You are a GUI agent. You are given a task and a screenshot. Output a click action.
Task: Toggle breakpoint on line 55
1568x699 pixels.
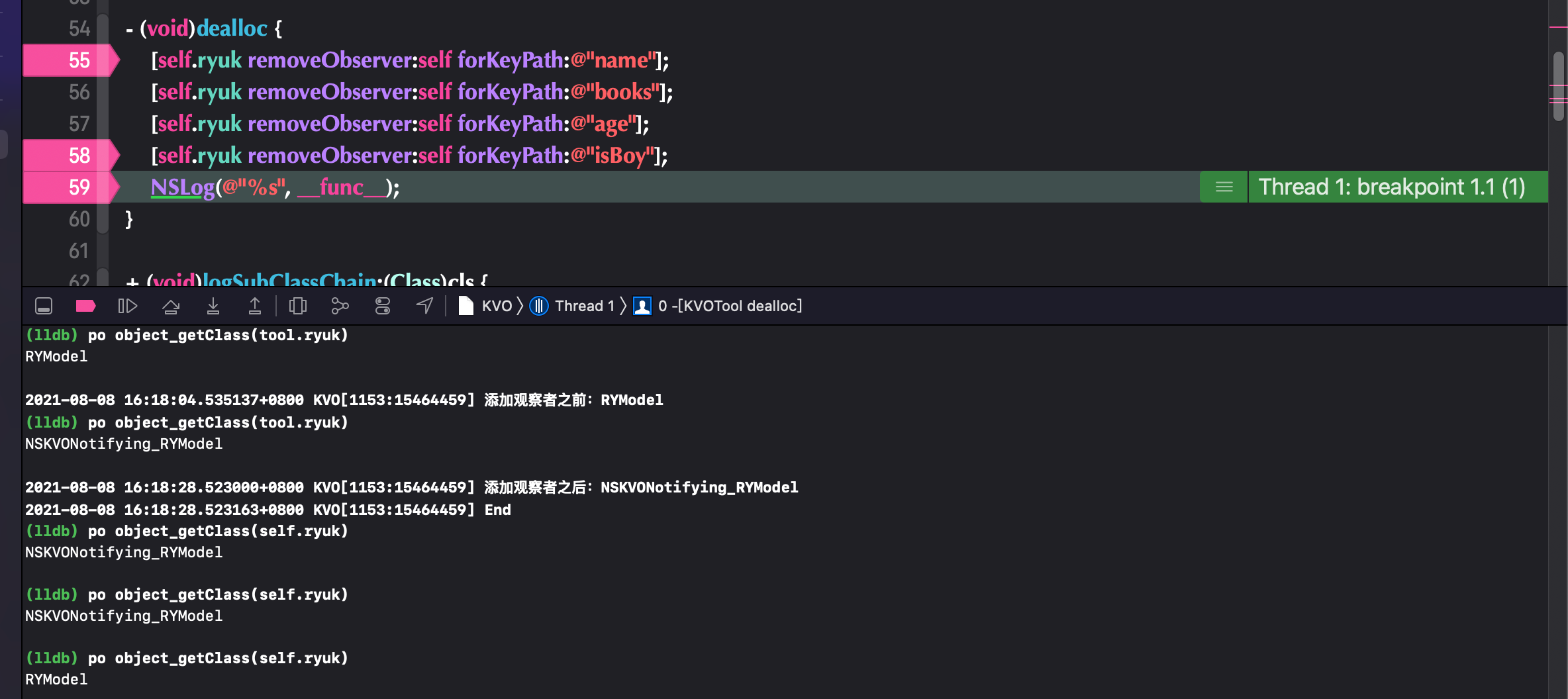tap(70, 60)
